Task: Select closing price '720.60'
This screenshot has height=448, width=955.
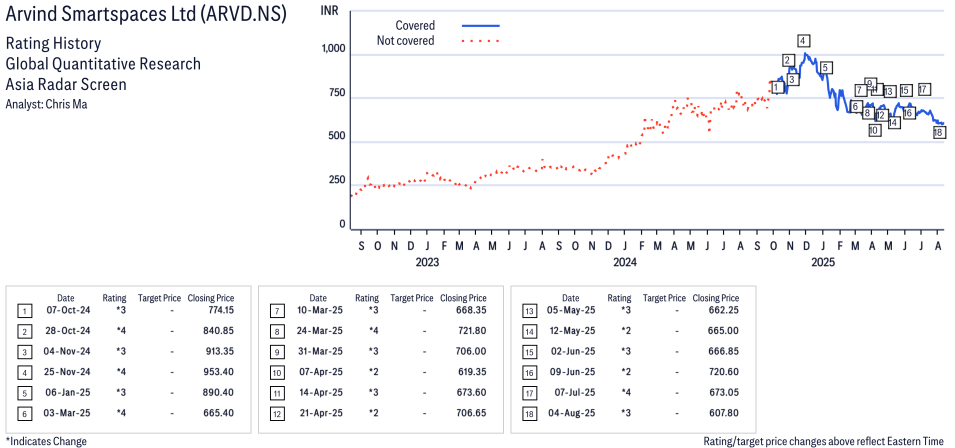Action: click(725, 373)
